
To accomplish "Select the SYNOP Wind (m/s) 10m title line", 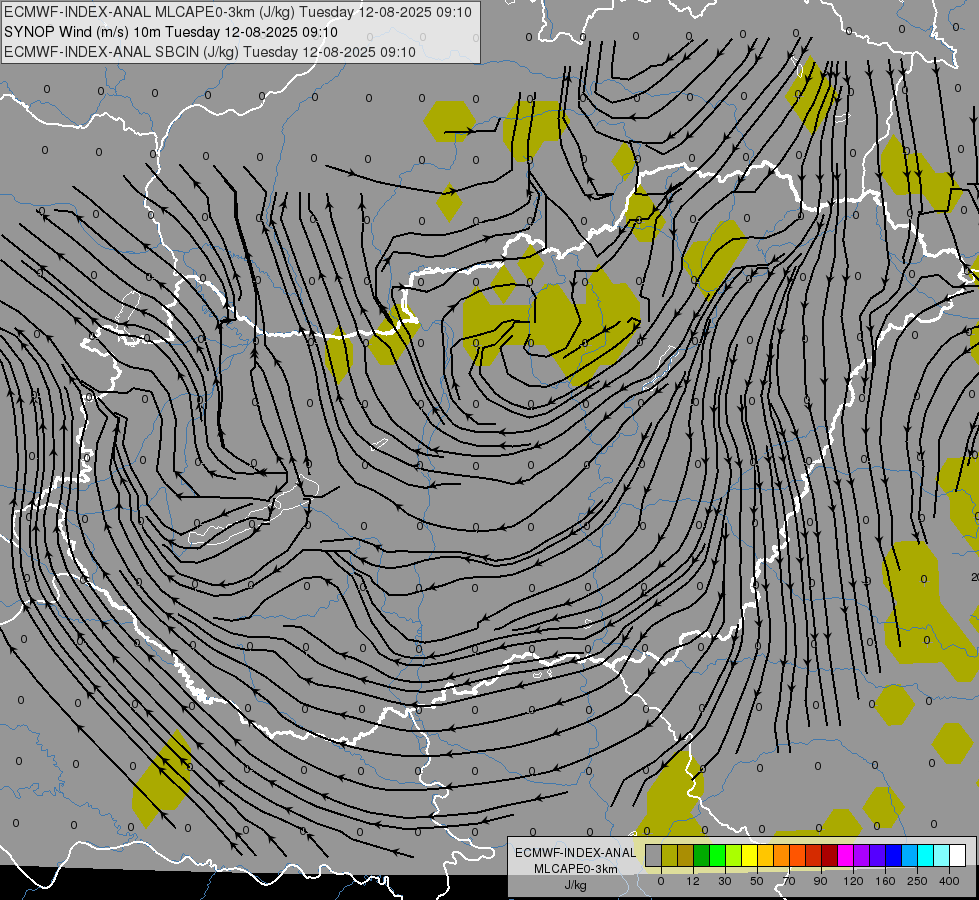I will [x=171, y=32].
